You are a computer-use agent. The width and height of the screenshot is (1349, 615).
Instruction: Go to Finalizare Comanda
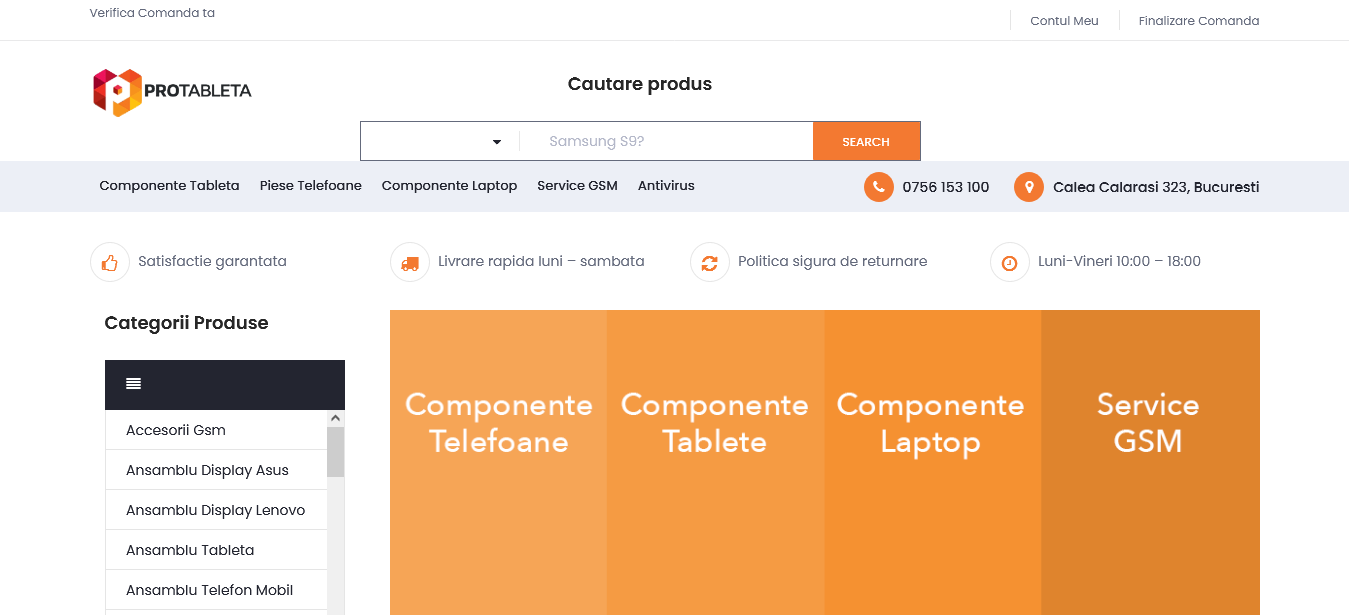tap(1199, 21)
